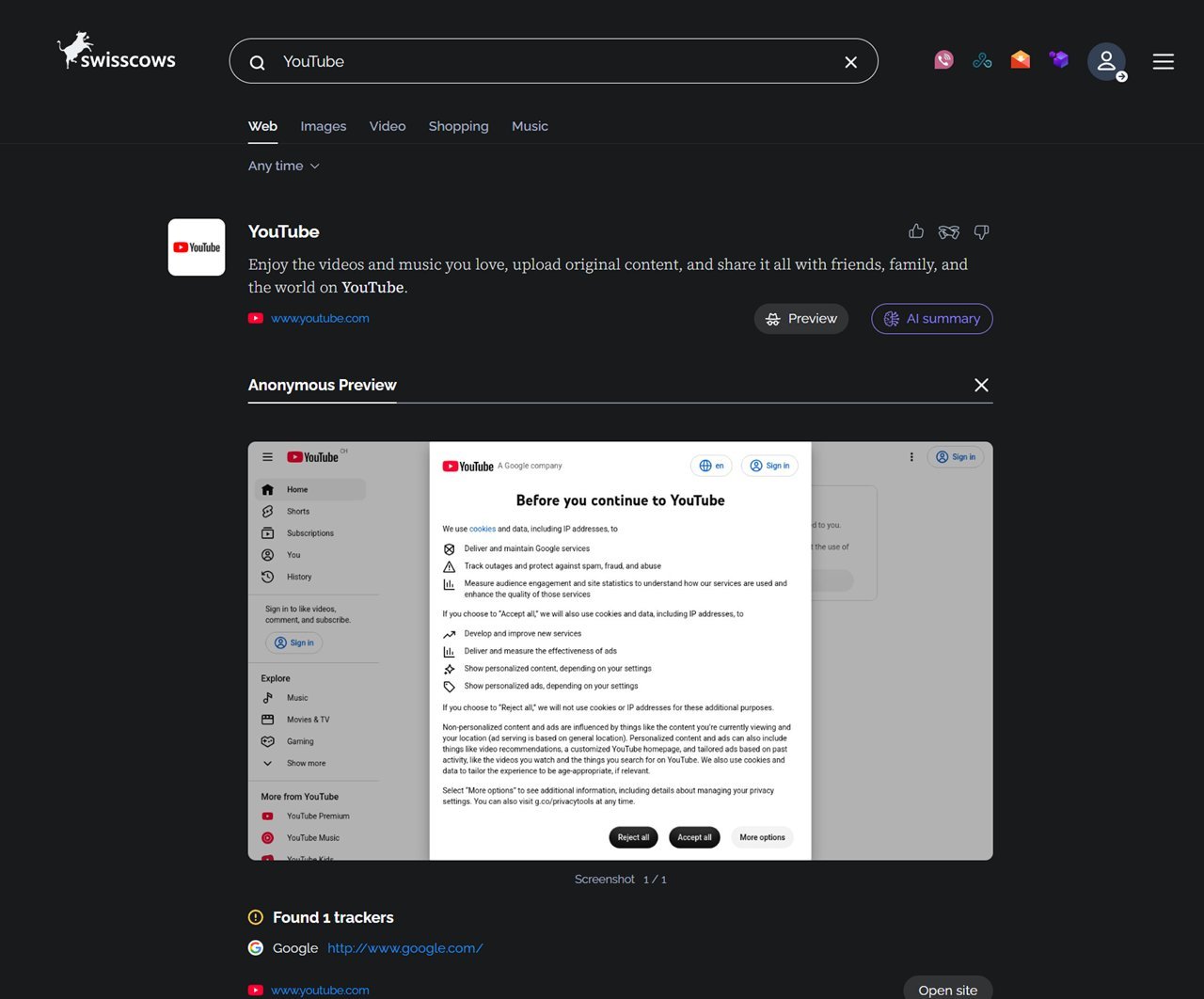1204x999 pixels.
Task: Click the Preview button
Action: [801, 319]
